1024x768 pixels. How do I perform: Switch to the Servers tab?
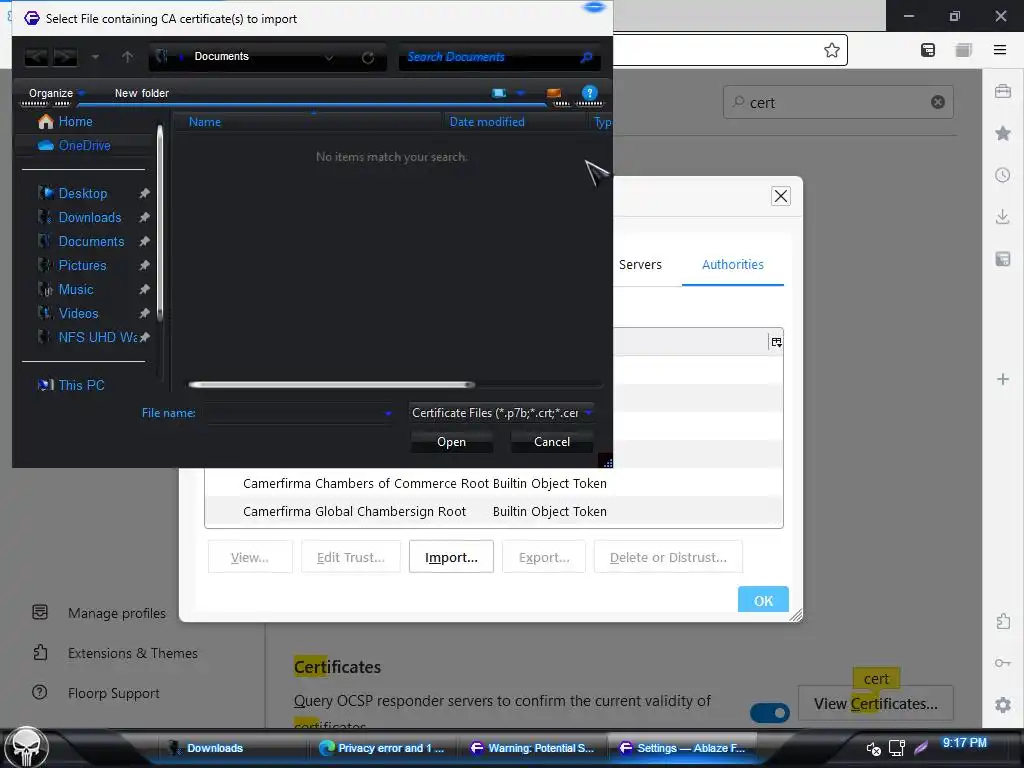click(x=640, y=264)
